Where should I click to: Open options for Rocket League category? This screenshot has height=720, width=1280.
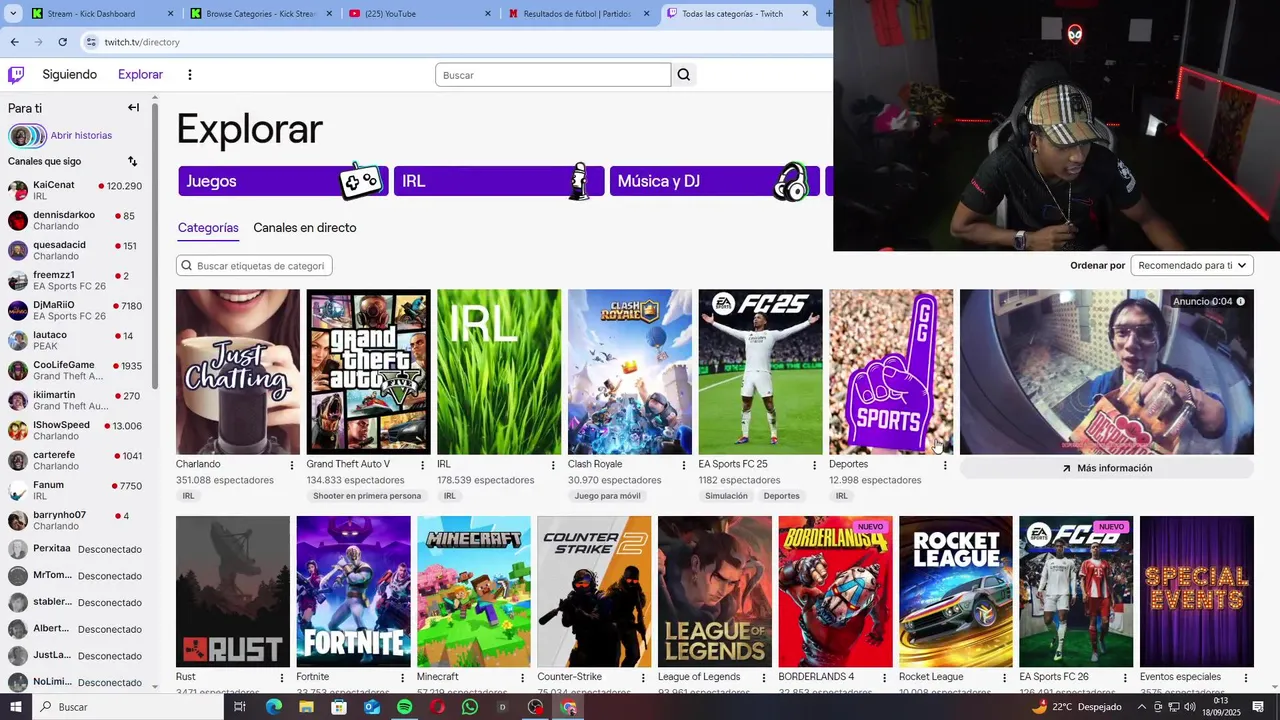1005,678
